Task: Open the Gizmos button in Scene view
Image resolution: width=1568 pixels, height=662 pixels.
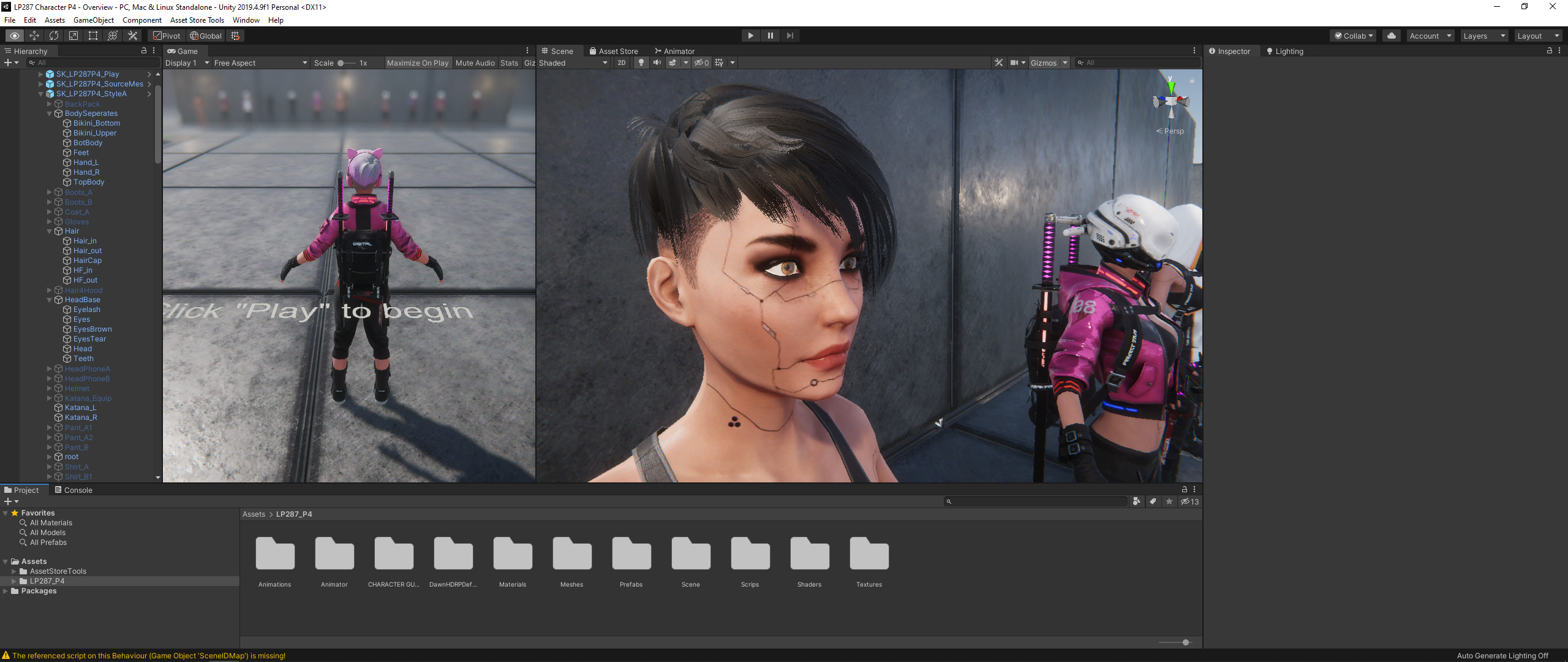Action: 1043,63
